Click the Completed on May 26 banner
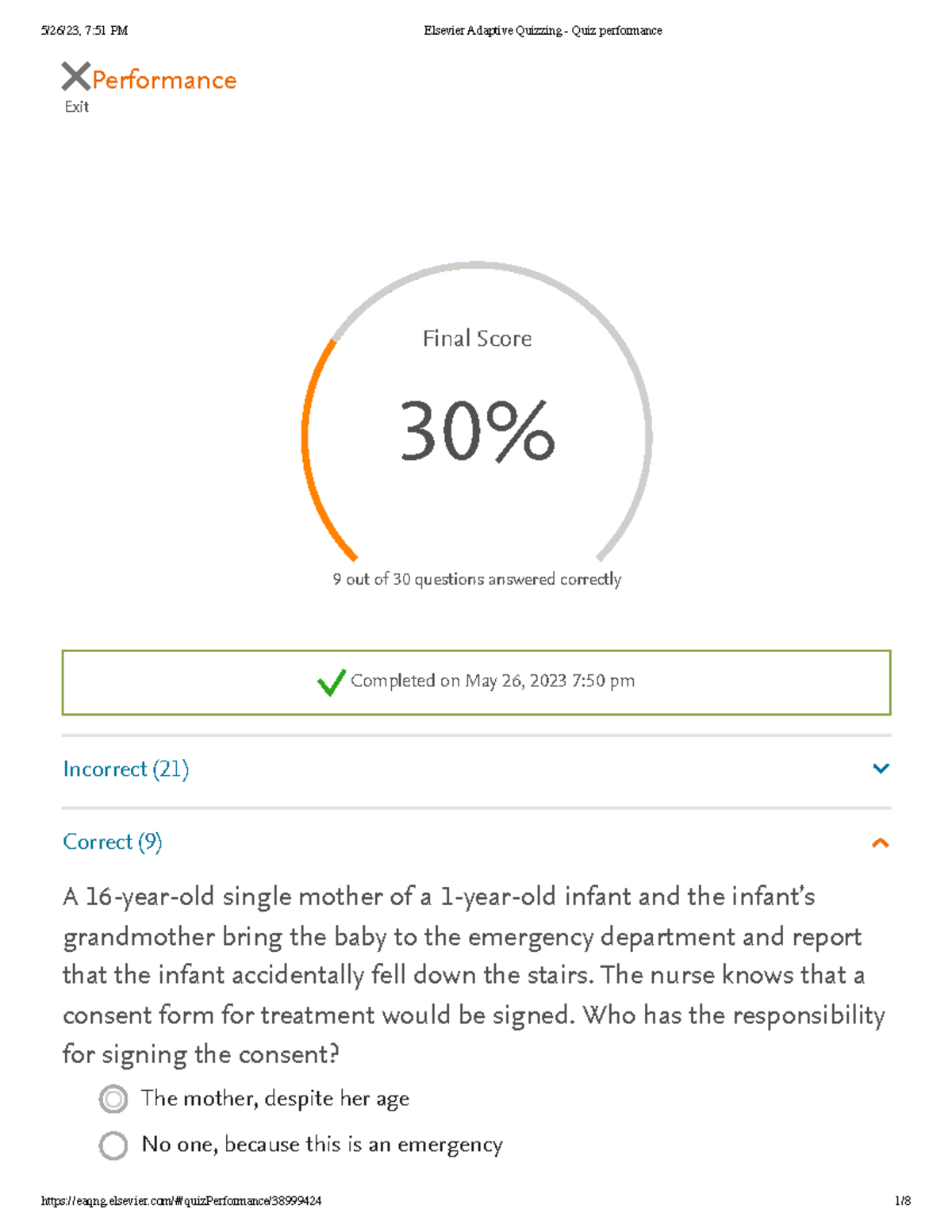 pos(476,681)
